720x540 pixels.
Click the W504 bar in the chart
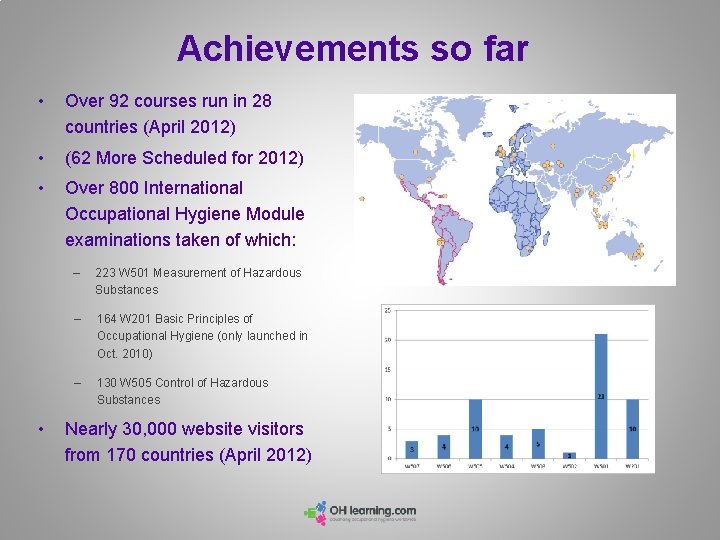(x=506, y=447)
